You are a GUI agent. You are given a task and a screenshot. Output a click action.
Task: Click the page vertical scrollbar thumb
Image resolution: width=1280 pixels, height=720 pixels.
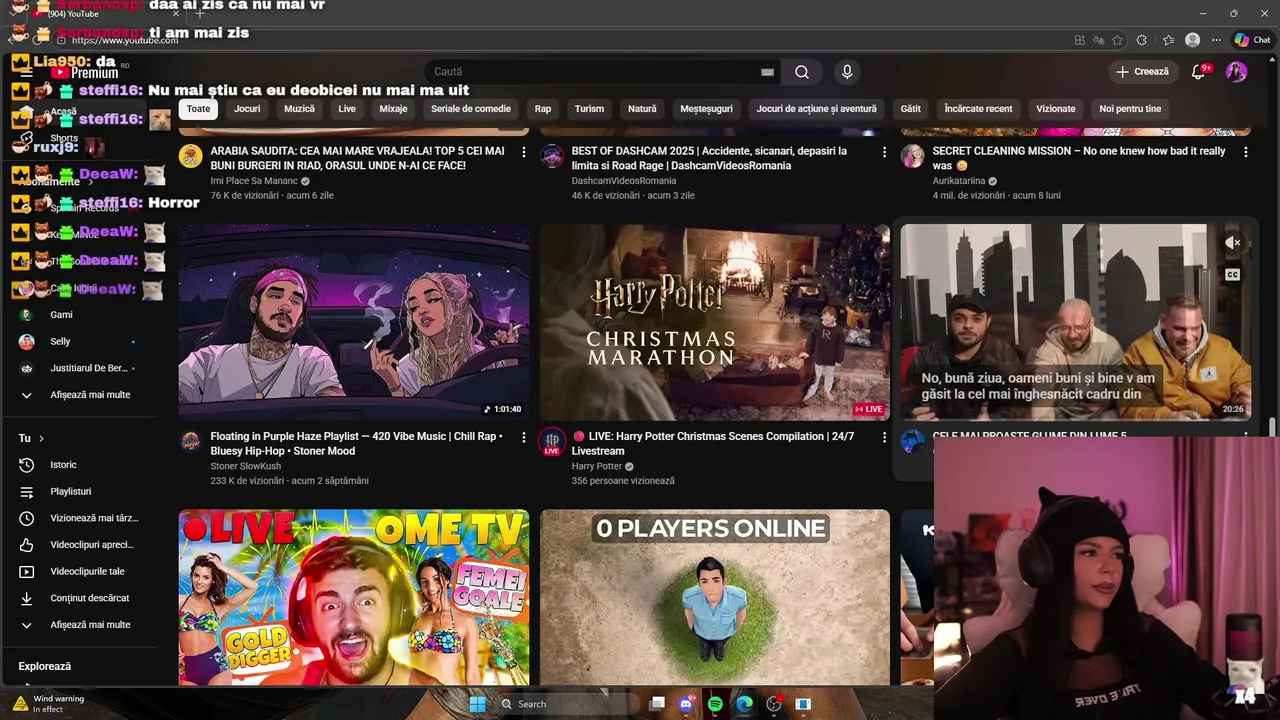click(x=1272, y=426)
